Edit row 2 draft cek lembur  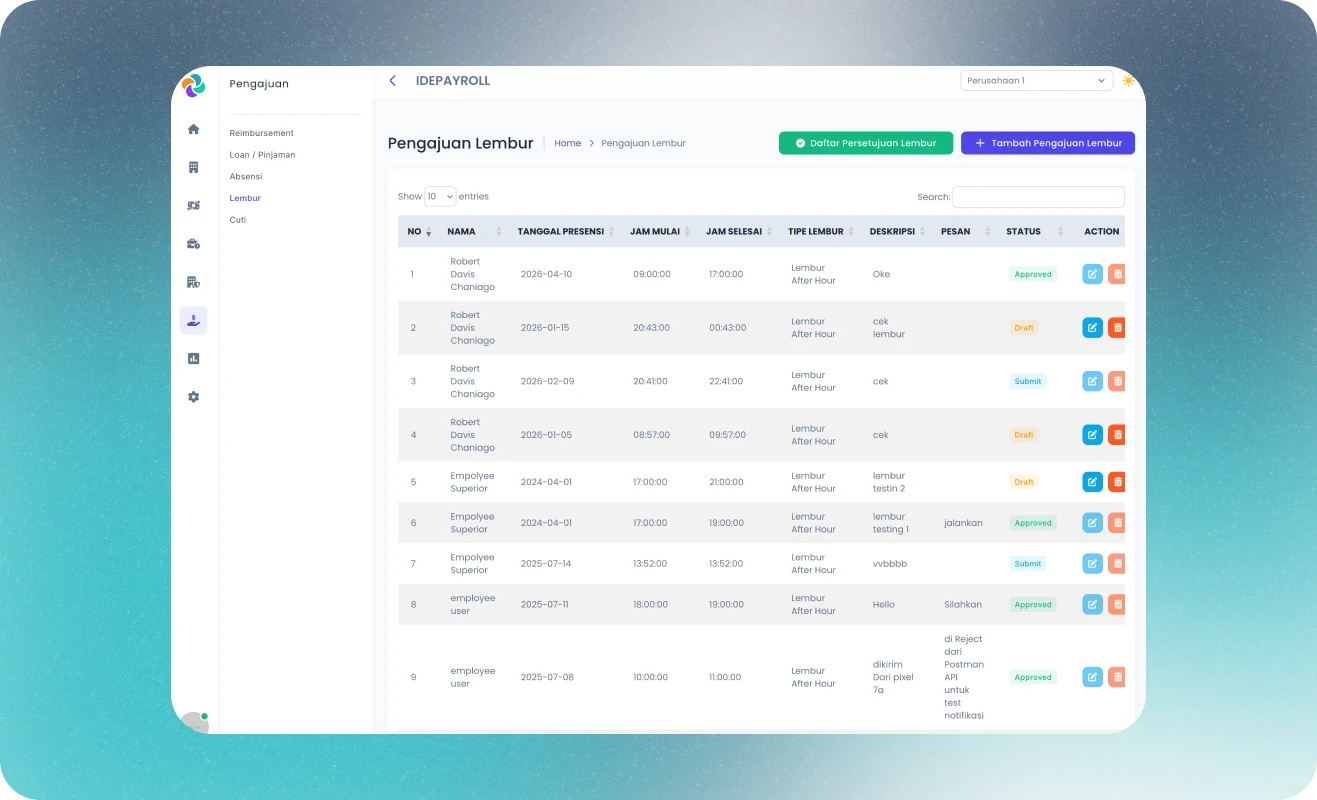tap(1093, 328)
